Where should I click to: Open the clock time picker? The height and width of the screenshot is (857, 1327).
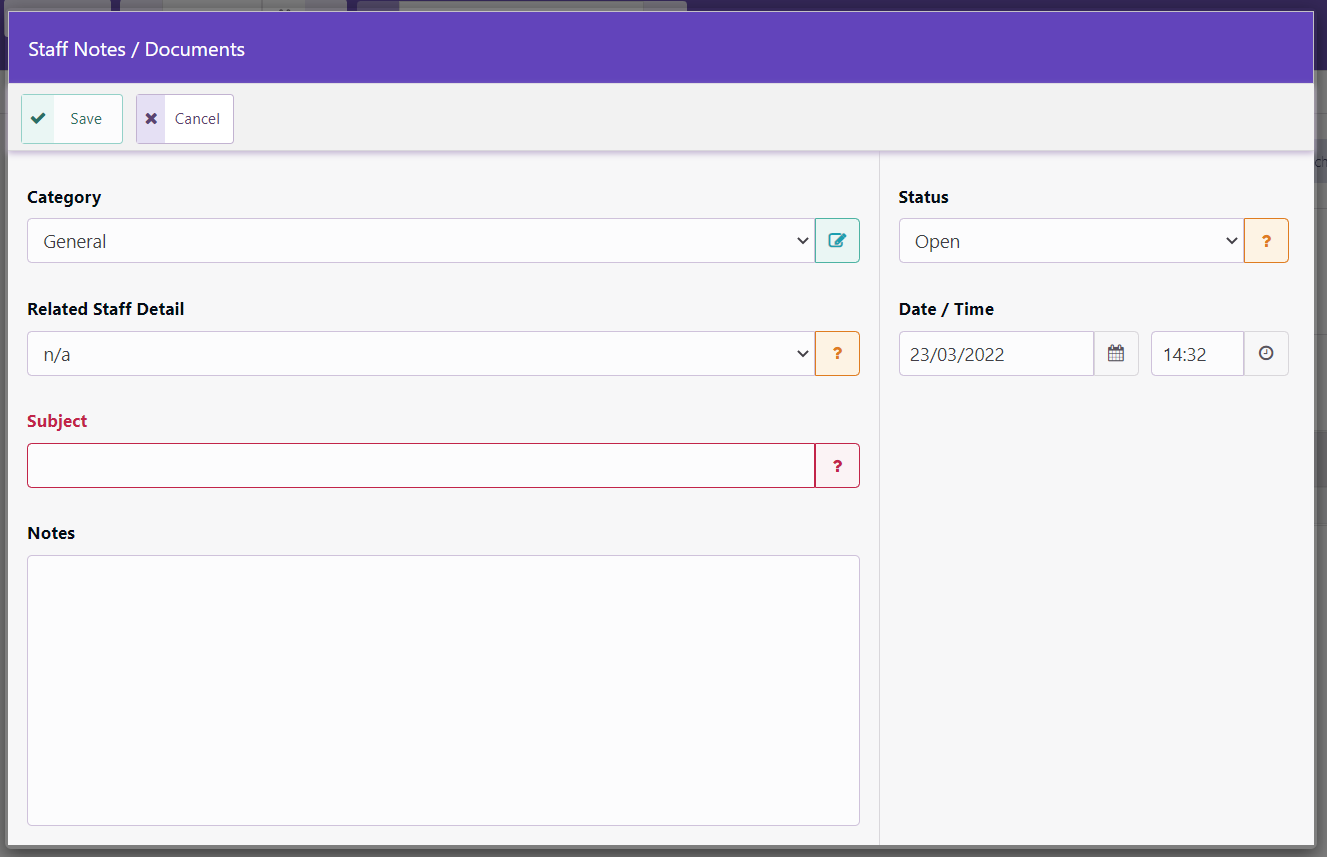[1266, 353]
